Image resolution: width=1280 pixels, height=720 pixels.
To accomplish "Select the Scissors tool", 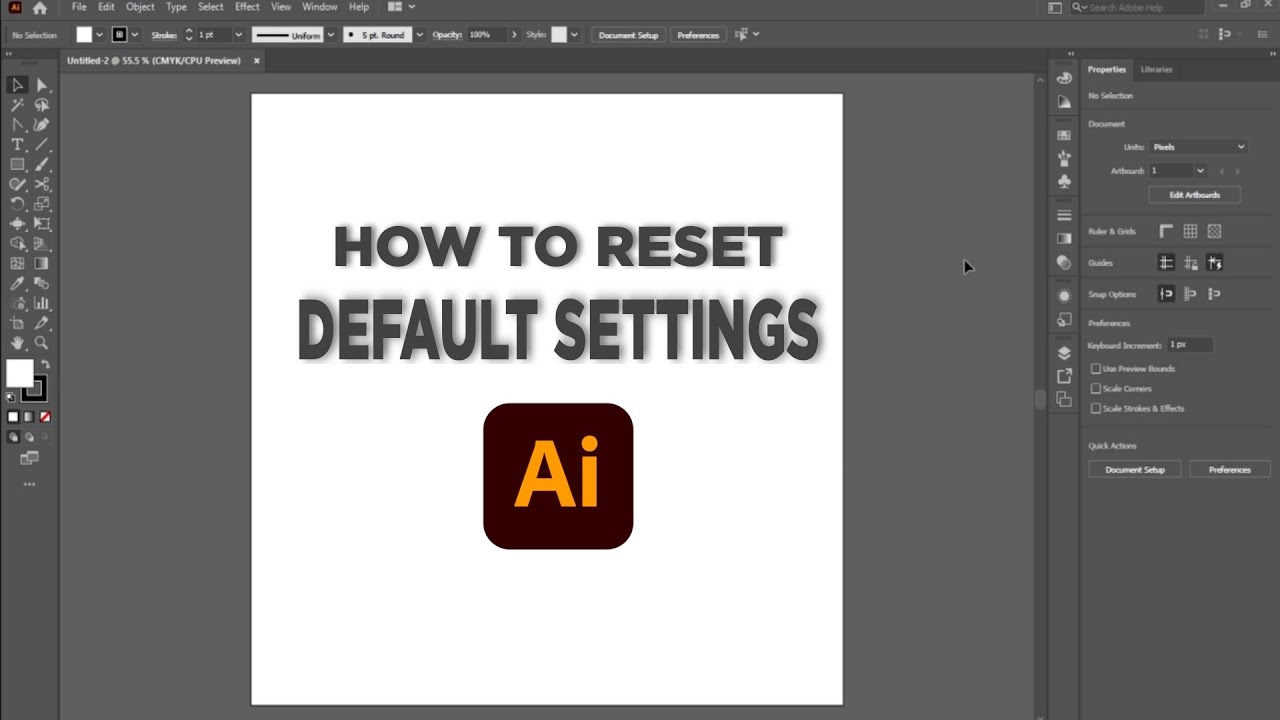I will [42, 184].
